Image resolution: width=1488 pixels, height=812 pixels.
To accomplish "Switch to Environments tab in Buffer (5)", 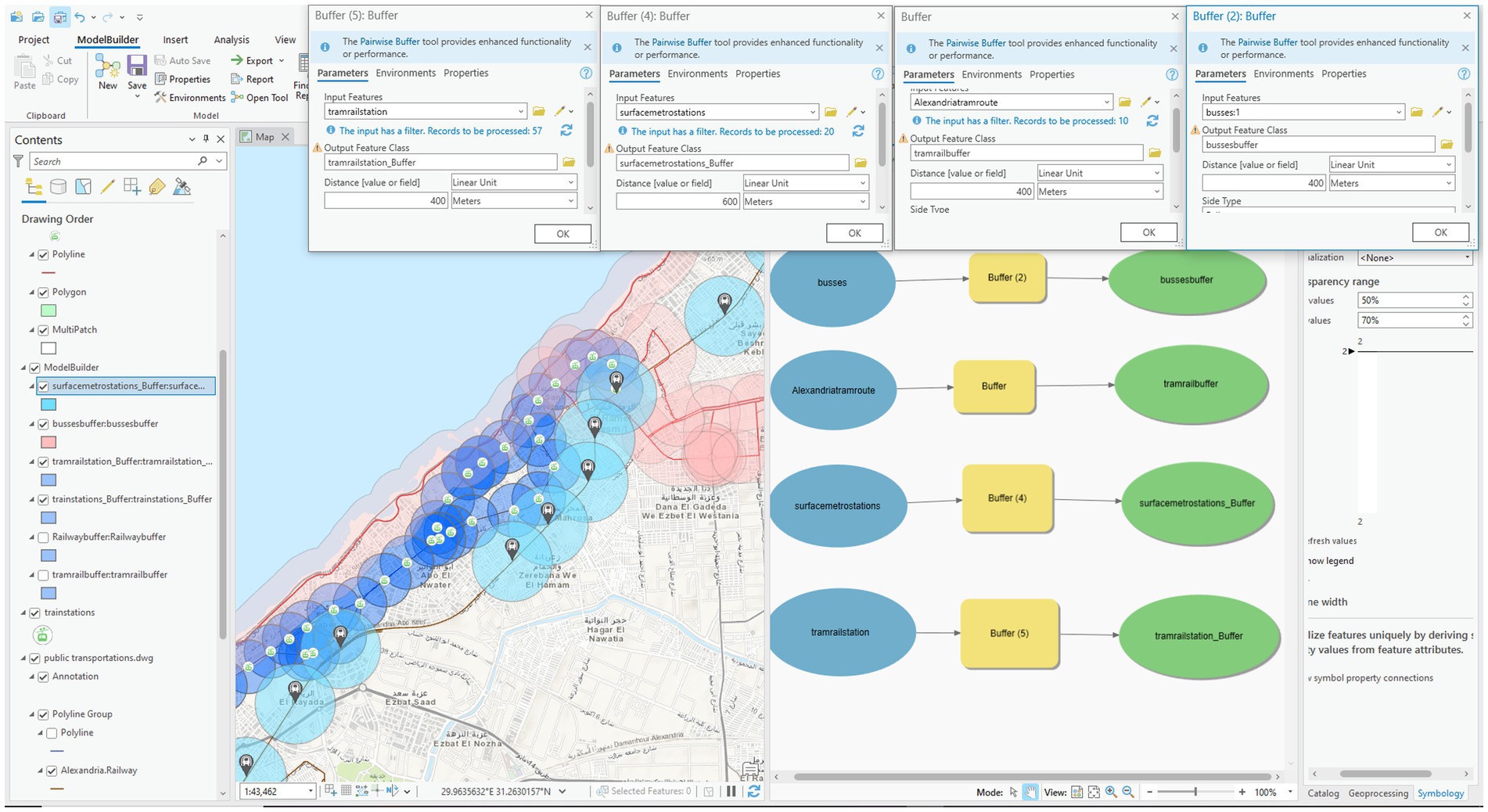I will pos(405,73).
